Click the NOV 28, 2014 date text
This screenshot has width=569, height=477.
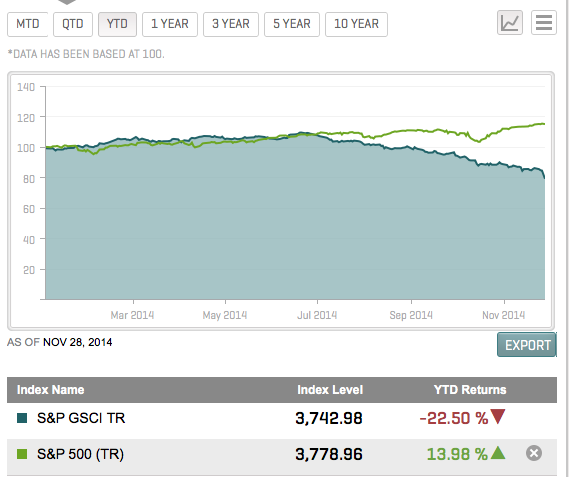pyautogui.click(x=78, y=342)
